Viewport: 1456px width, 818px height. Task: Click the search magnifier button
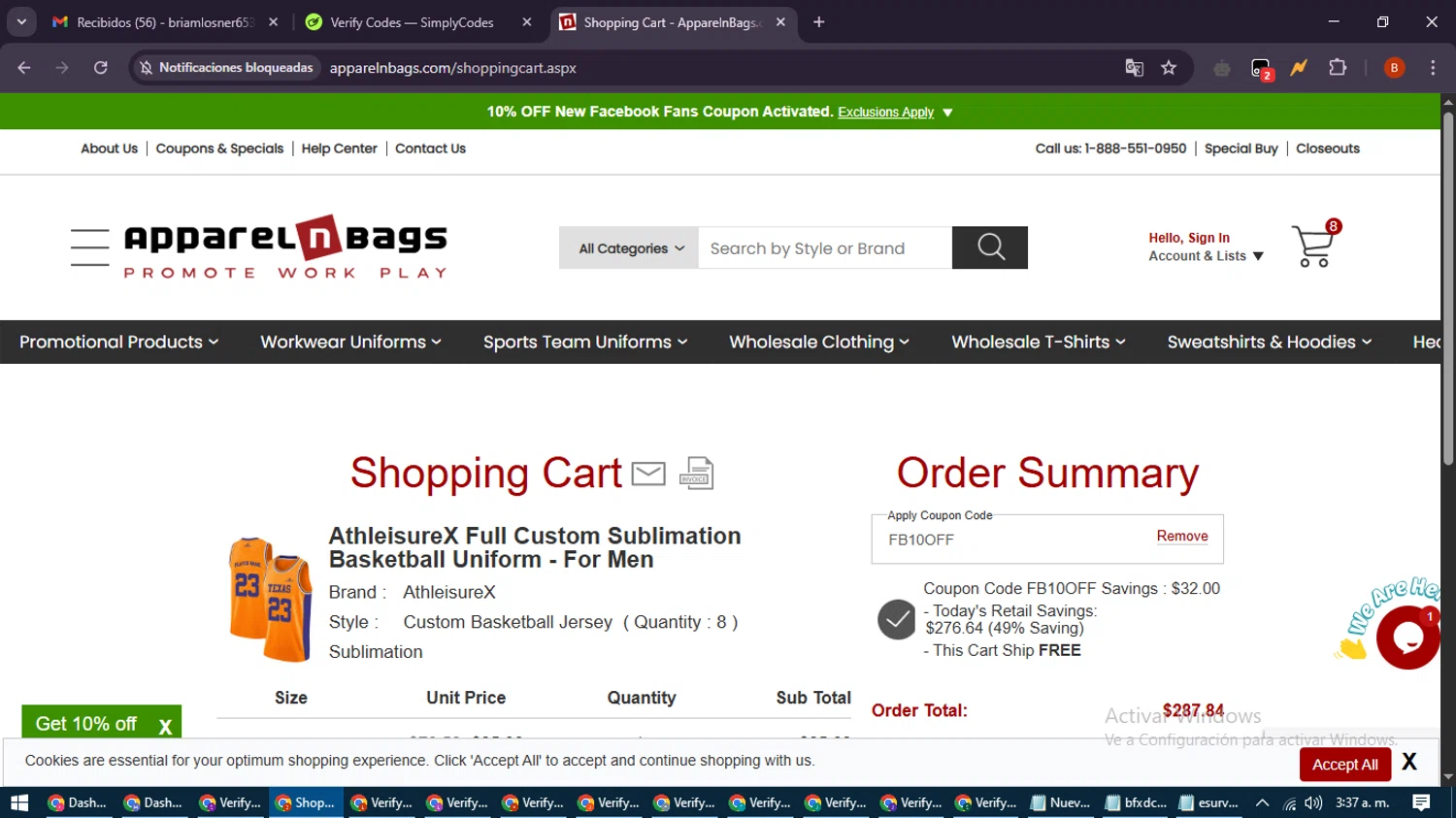[990, 247]
